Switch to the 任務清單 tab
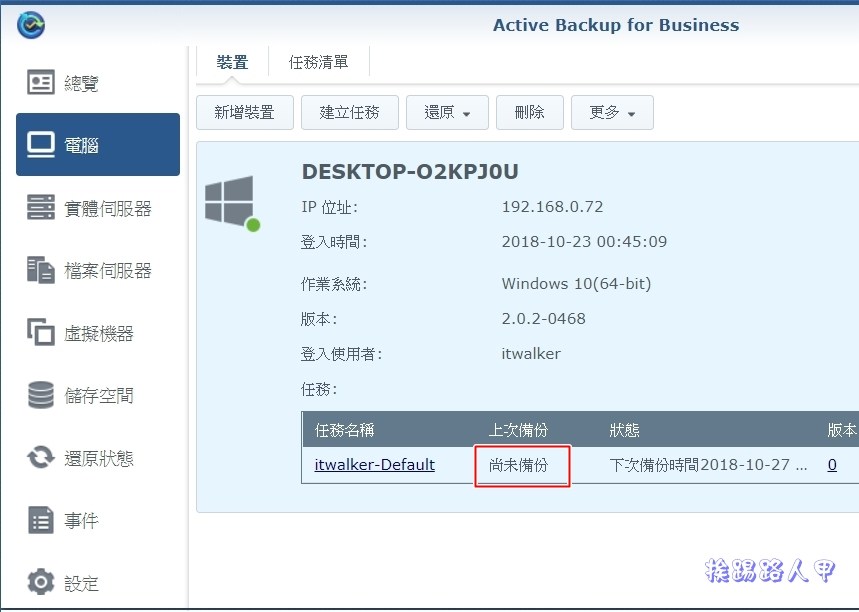 point(318,62)
